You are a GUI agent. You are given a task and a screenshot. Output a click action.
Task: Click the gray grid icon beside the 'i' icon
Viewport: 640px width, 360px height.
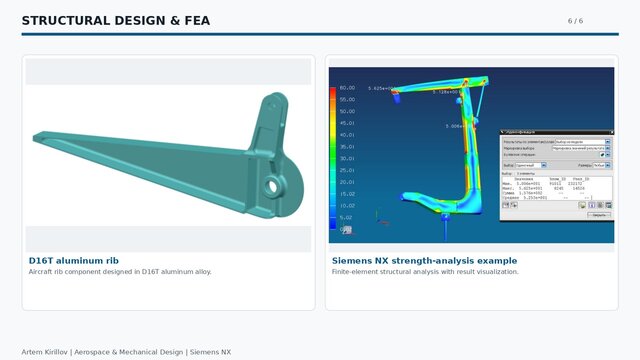click(x=600, y=205)
